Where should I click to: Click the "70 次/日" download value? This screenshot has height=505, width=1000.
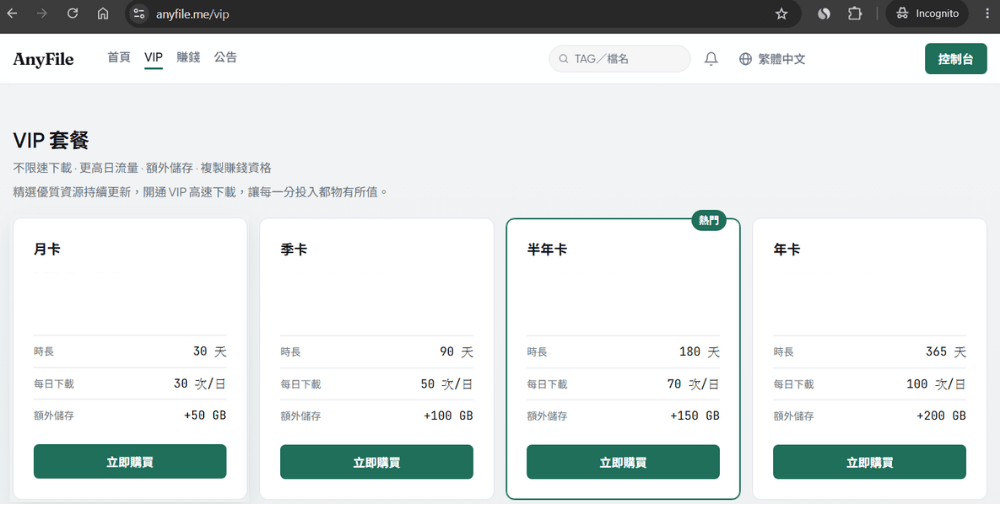[693, 384]
